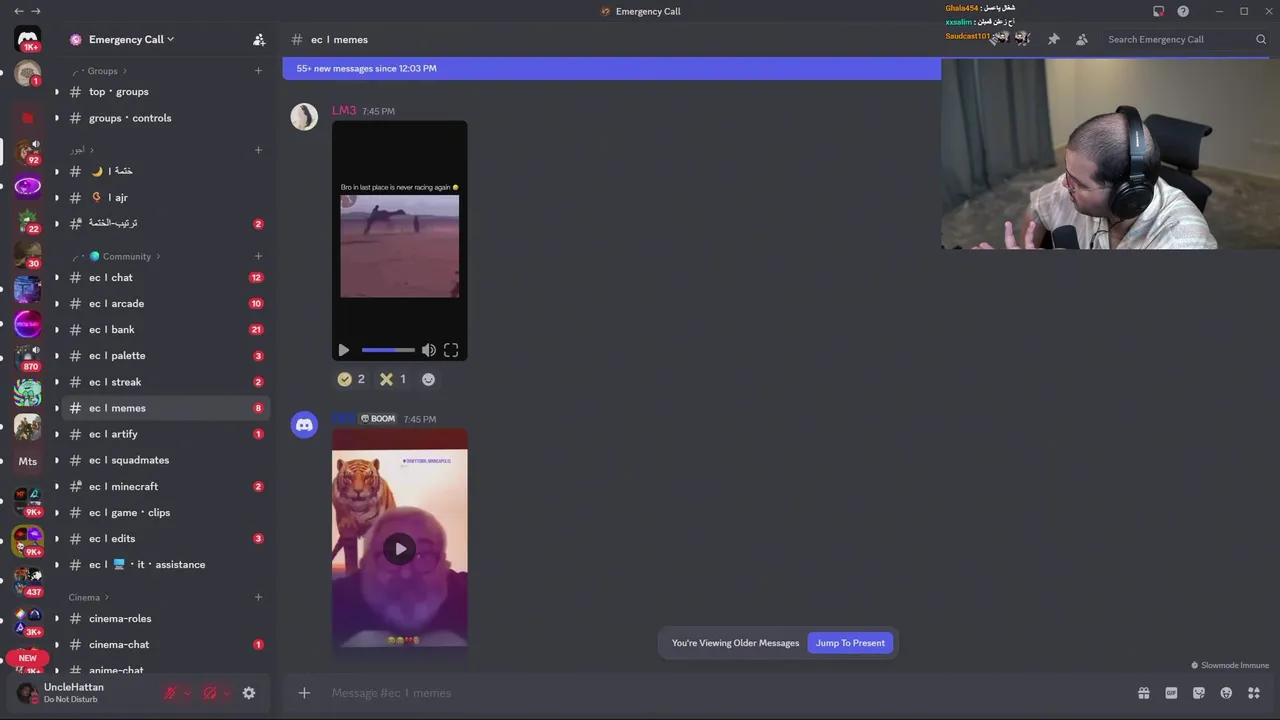Collapse the Community category

pos(126,256)
